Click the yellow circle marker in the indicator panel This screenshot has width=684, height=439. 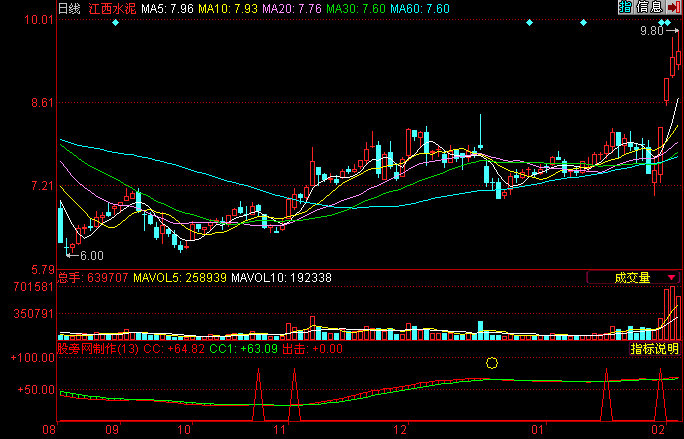(x=491, y=363)
